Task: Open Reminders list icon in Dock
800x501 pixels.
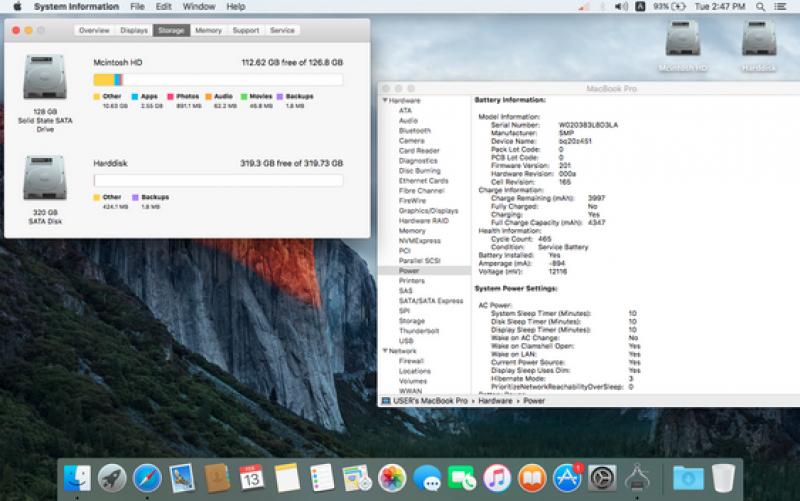Action: 321,478
